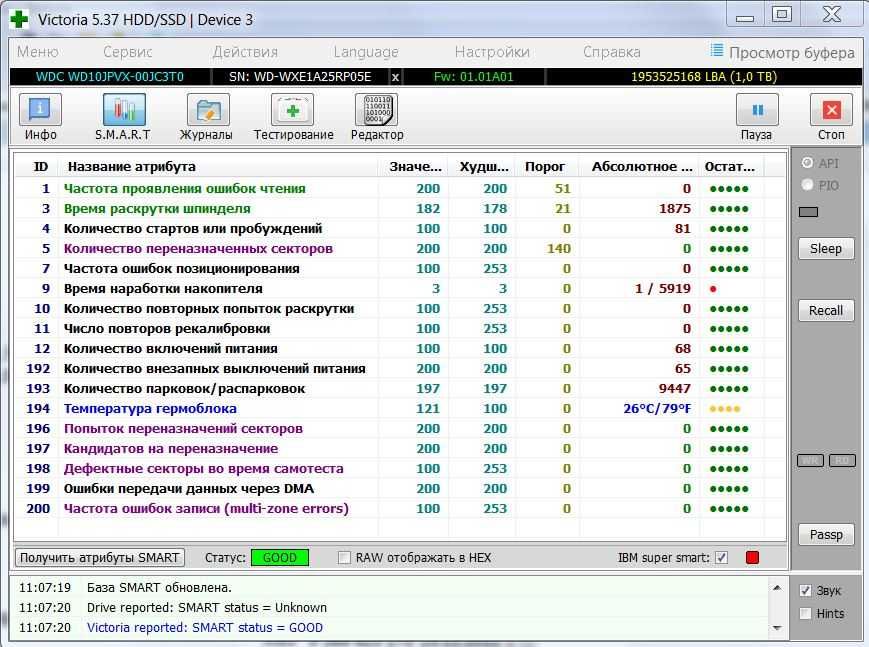The height and width of the screenshot is (647, 869).
Task: Select row Температура гермоблока
Action: (x=400, y=409)
